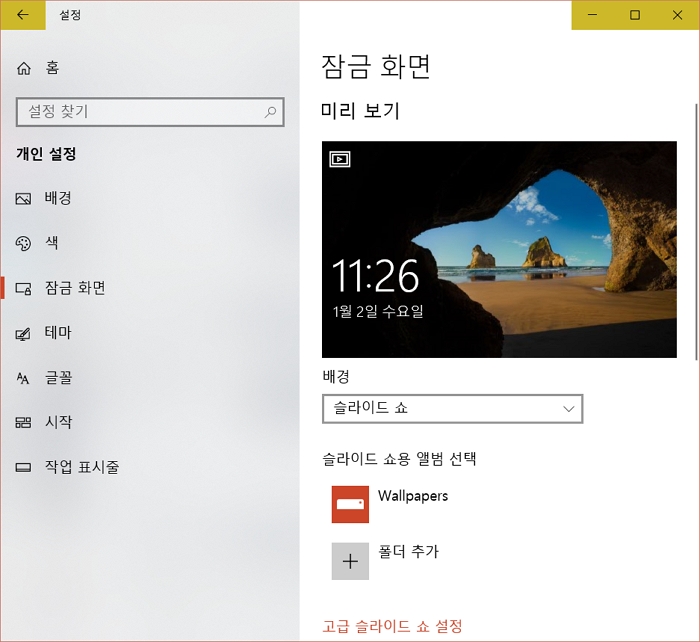Click the plus icon to add folder
Screen dimensions: 700x642
coord(350,561)
